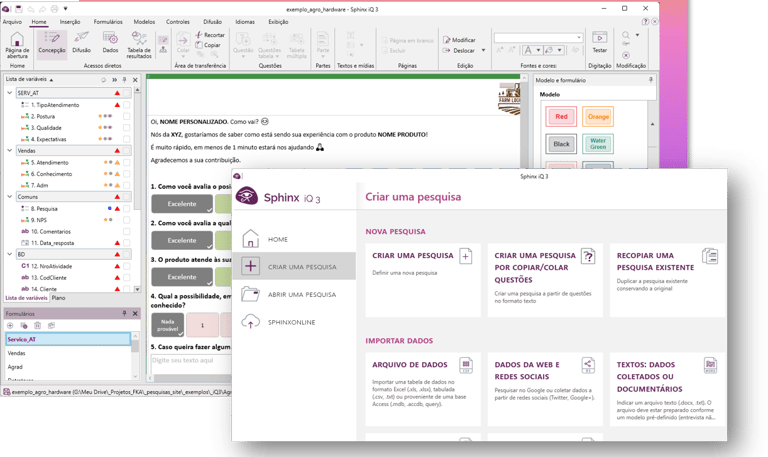Open the quick access toolbar dropdown arrow
The height and width of the screenshot is (457, 768).
pyautogui.click(x=65, y=9)
